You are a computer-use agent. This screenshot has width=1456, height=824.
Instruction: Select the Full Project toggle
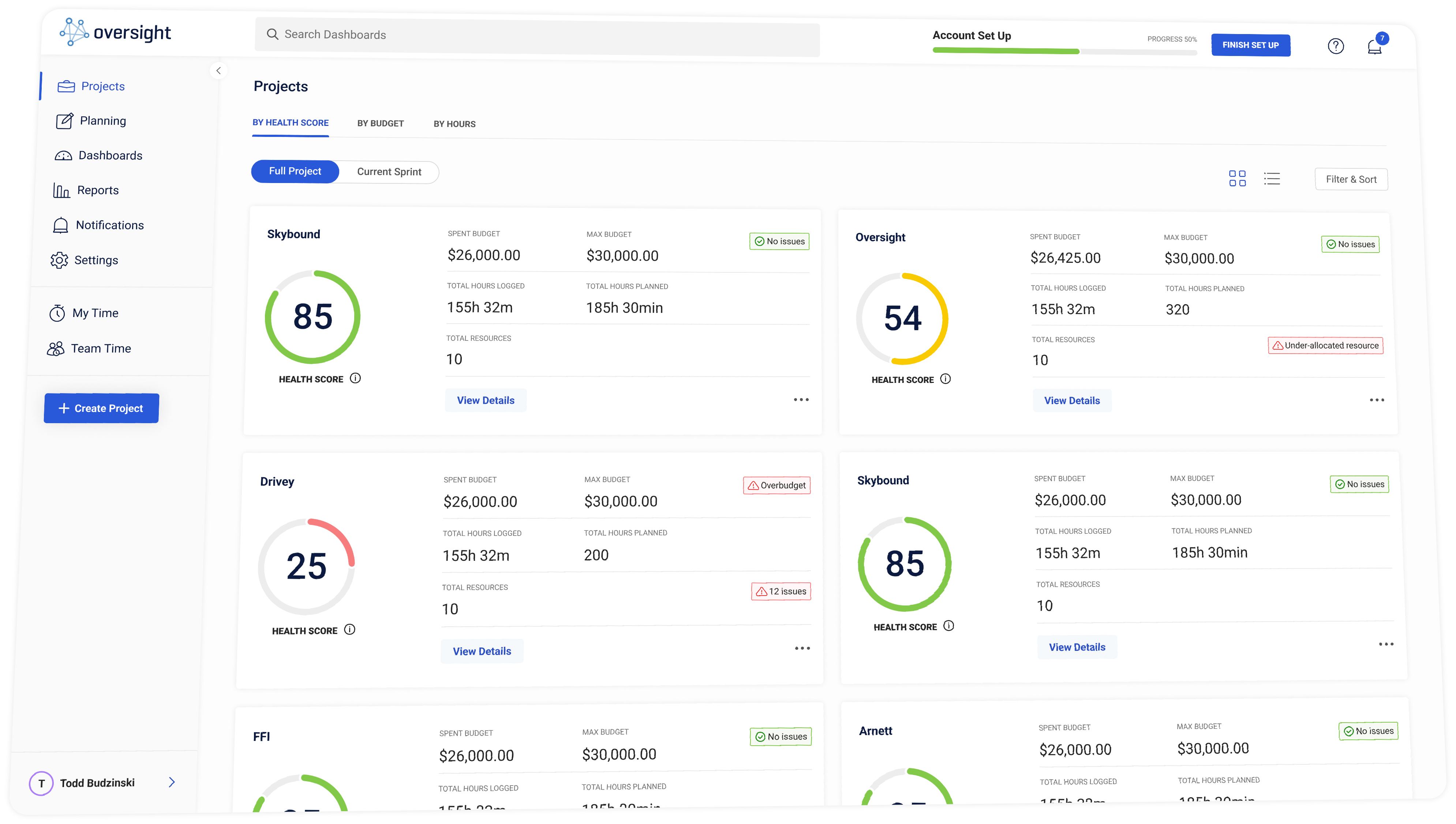coord(295,171)
